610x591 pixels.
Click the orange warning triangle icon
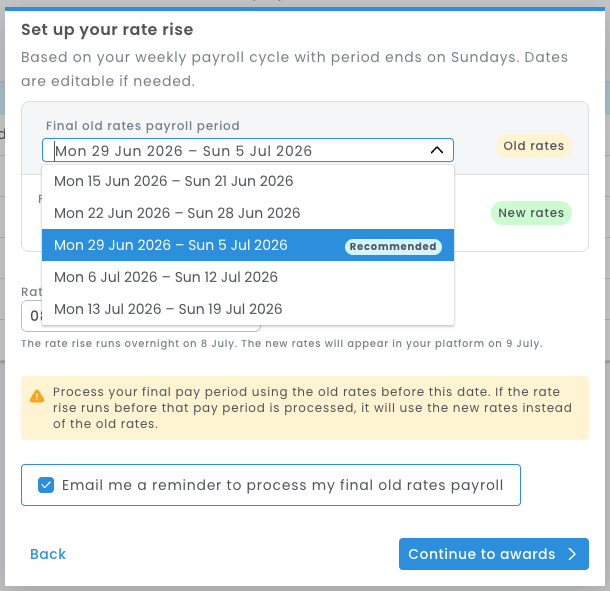(x=37, y=396)
